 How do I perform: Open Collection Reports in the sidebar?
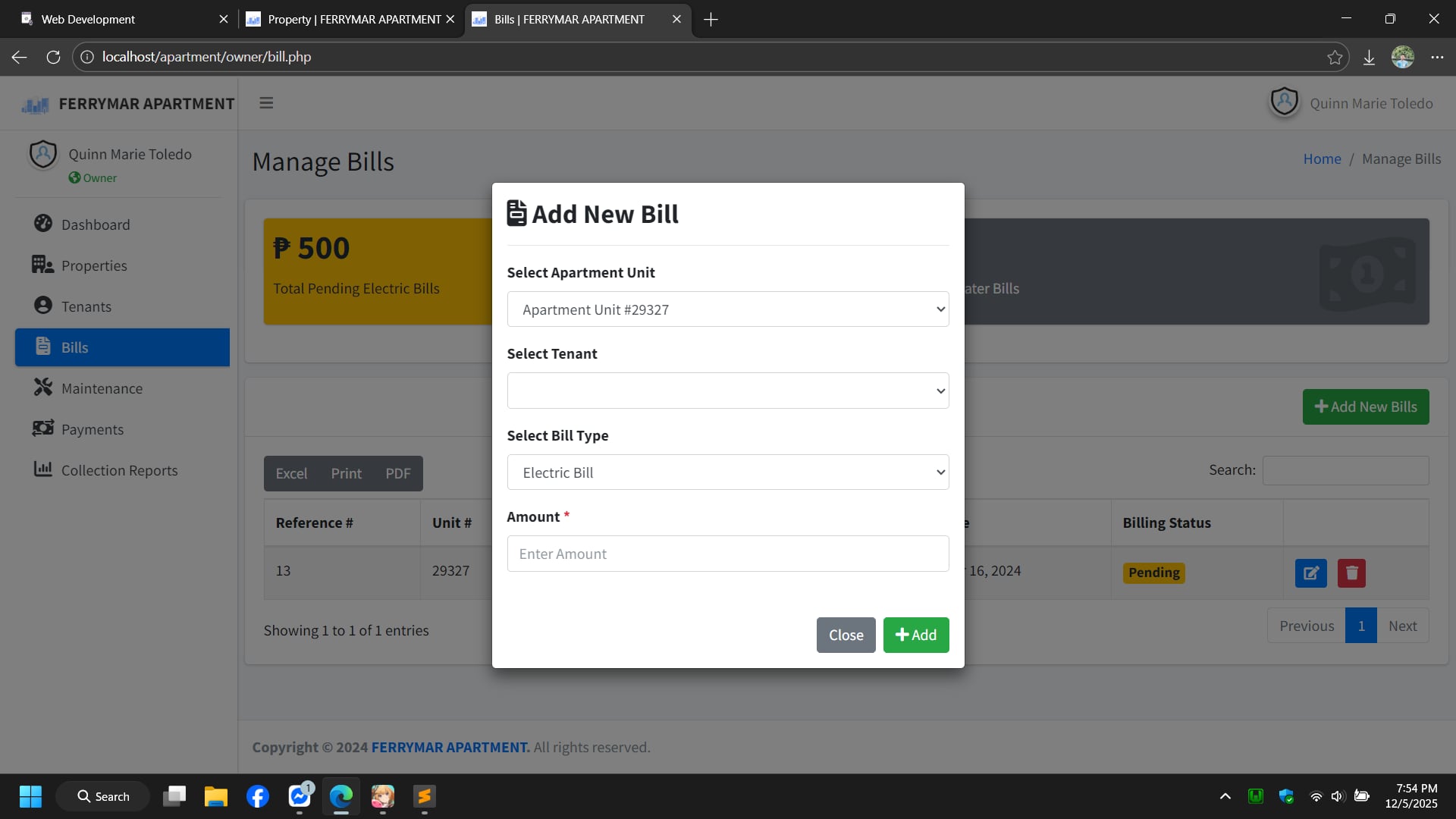tap(119, 470)
